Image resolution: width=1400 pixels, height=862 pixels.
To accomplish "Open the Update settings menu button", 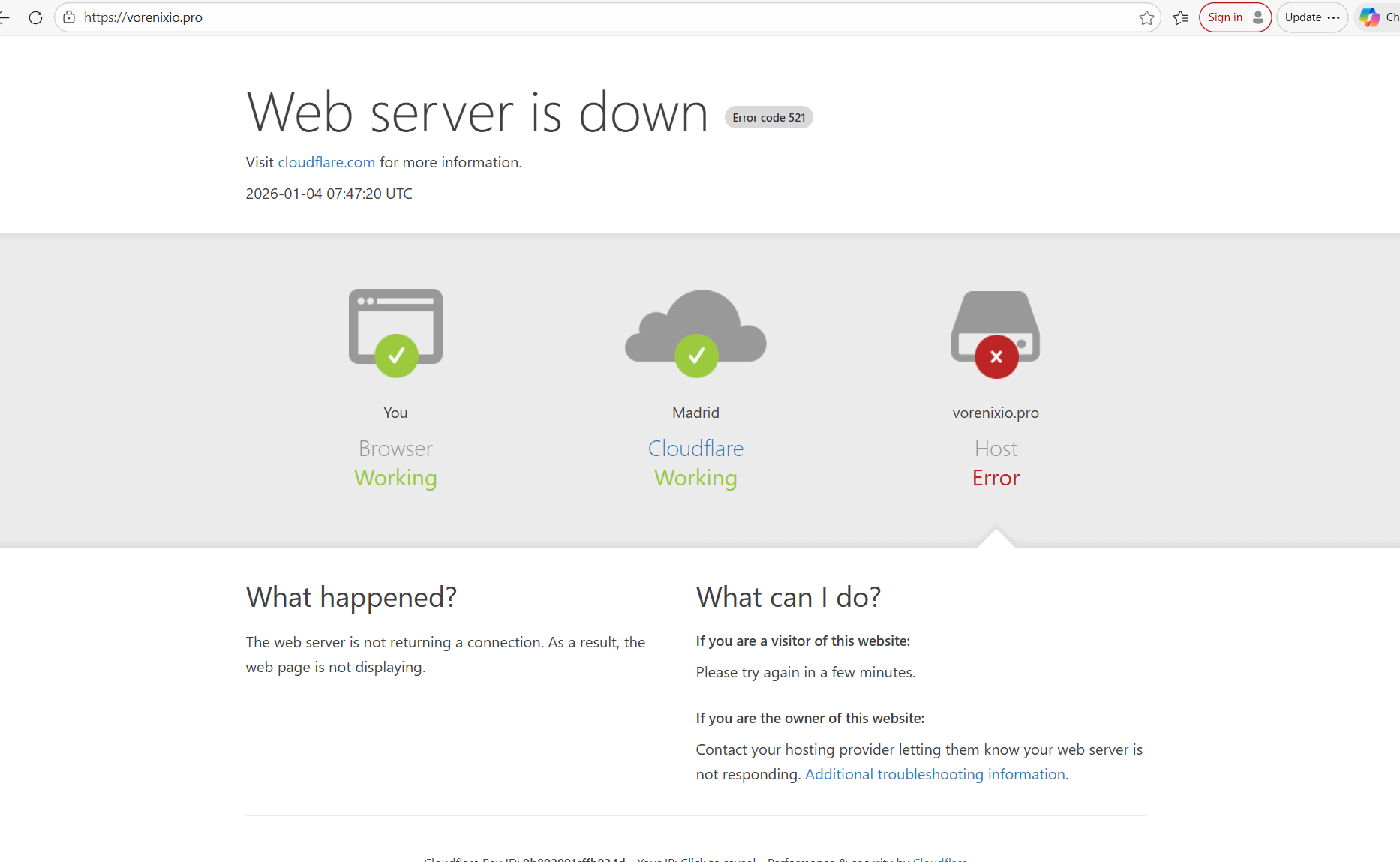I will tap(1312, 17).
